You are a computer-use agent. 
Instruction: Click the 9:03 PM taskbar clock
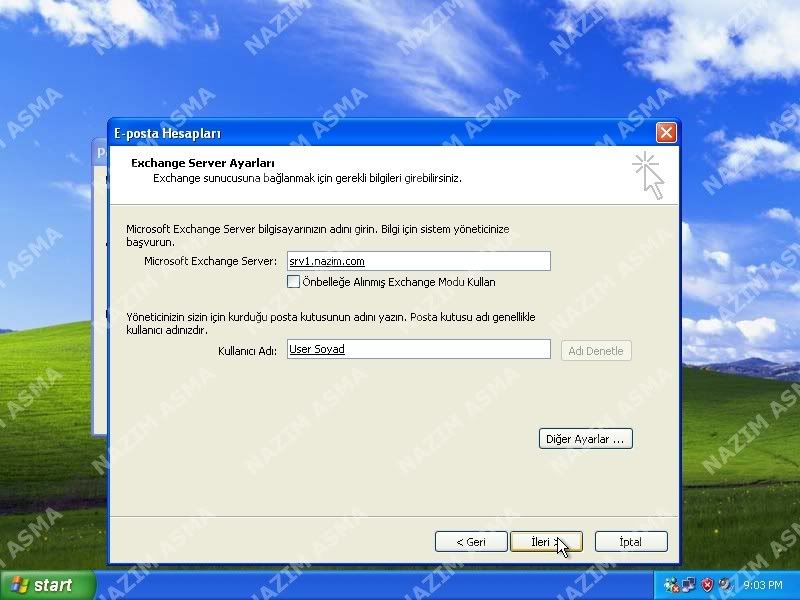pos(763,585)
